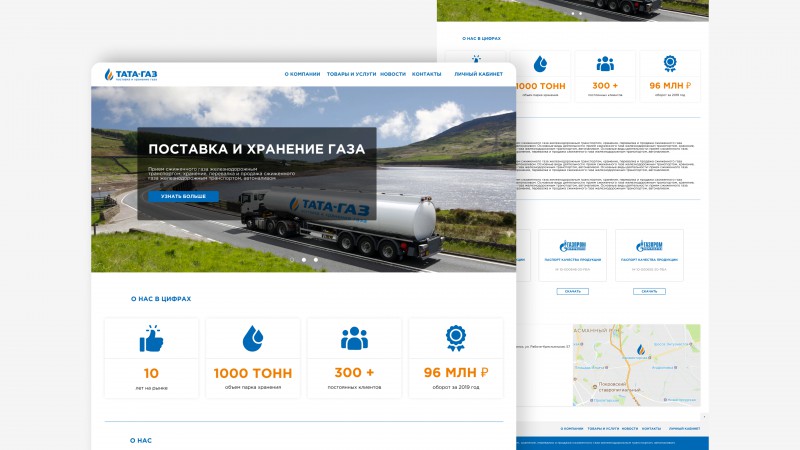Click the people icon in background page stats
Screen dimensions: 800x450
coord(605,64)
